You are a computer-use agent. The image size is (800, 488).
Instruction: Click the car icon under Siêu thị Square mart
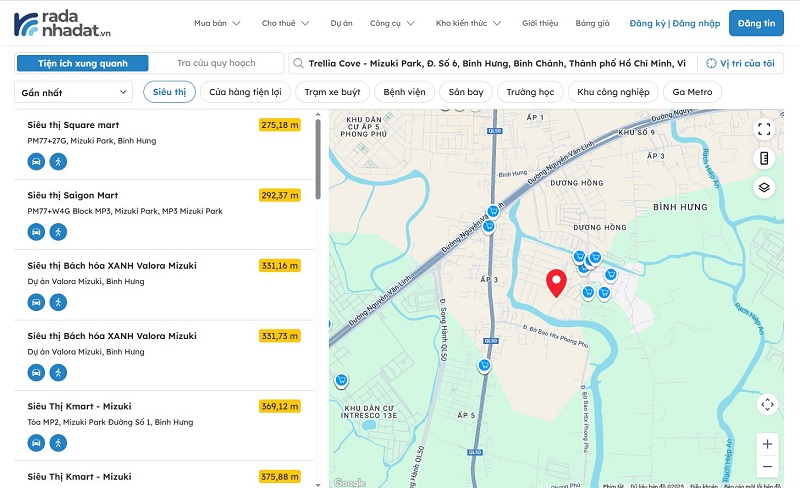tap(36, 161)
